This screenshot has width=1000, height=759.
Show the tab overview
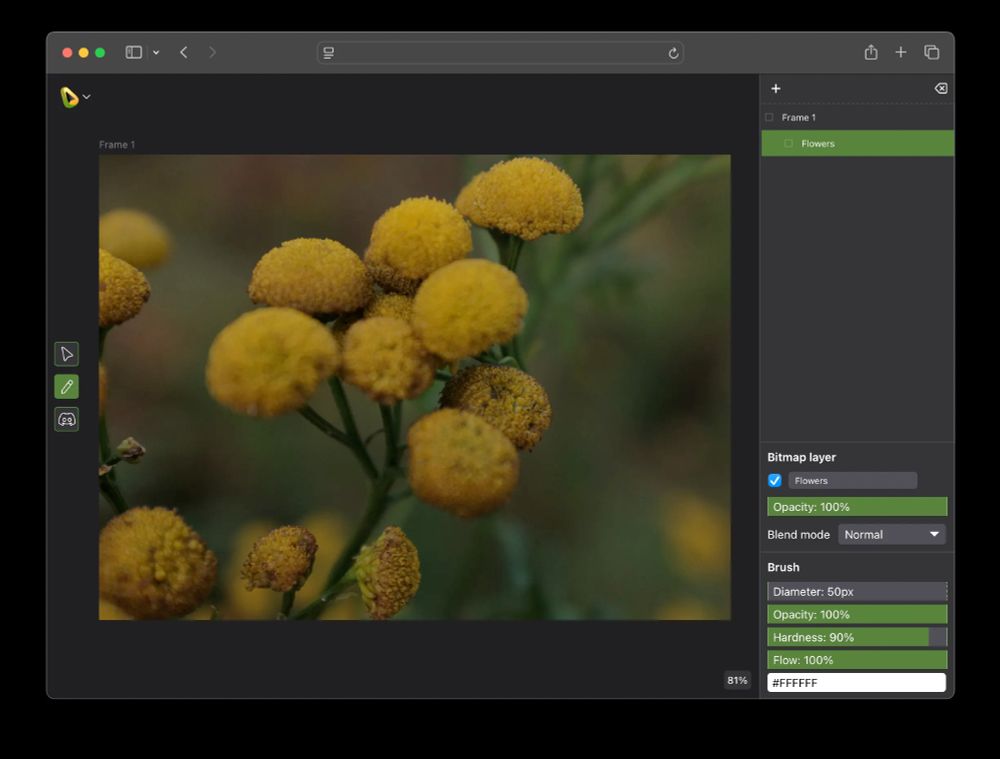931,52
